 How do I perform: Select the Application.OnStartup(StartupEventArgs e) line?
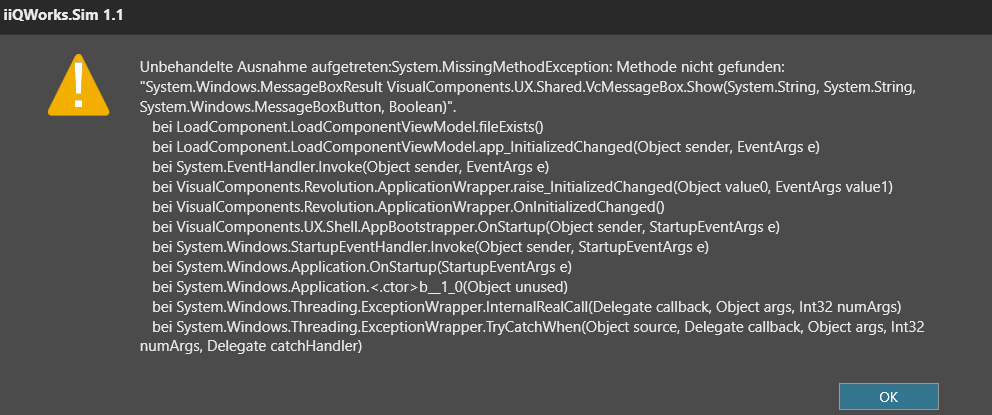tap(362, 267)
